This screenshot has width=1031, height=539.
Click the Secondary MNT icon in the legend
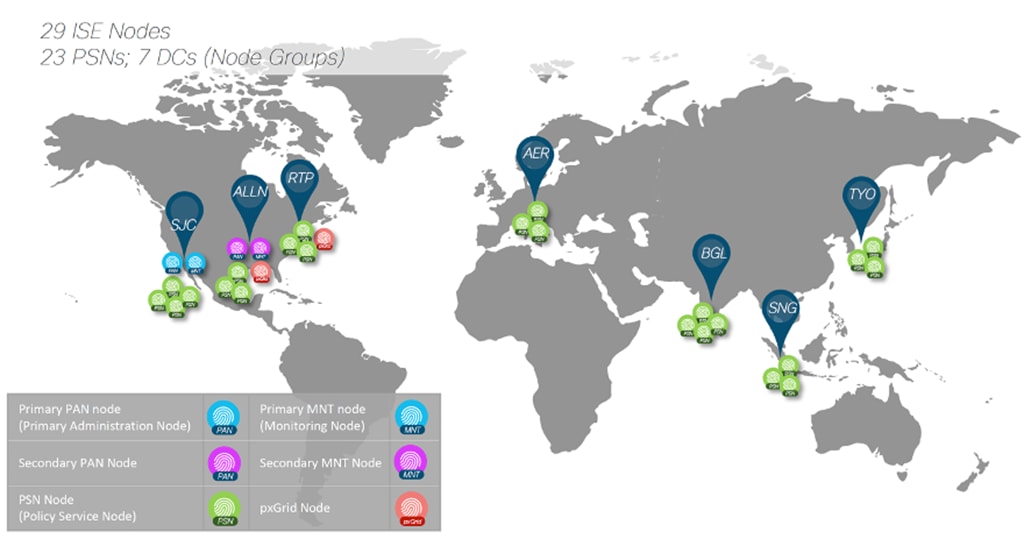coord(412,463)
